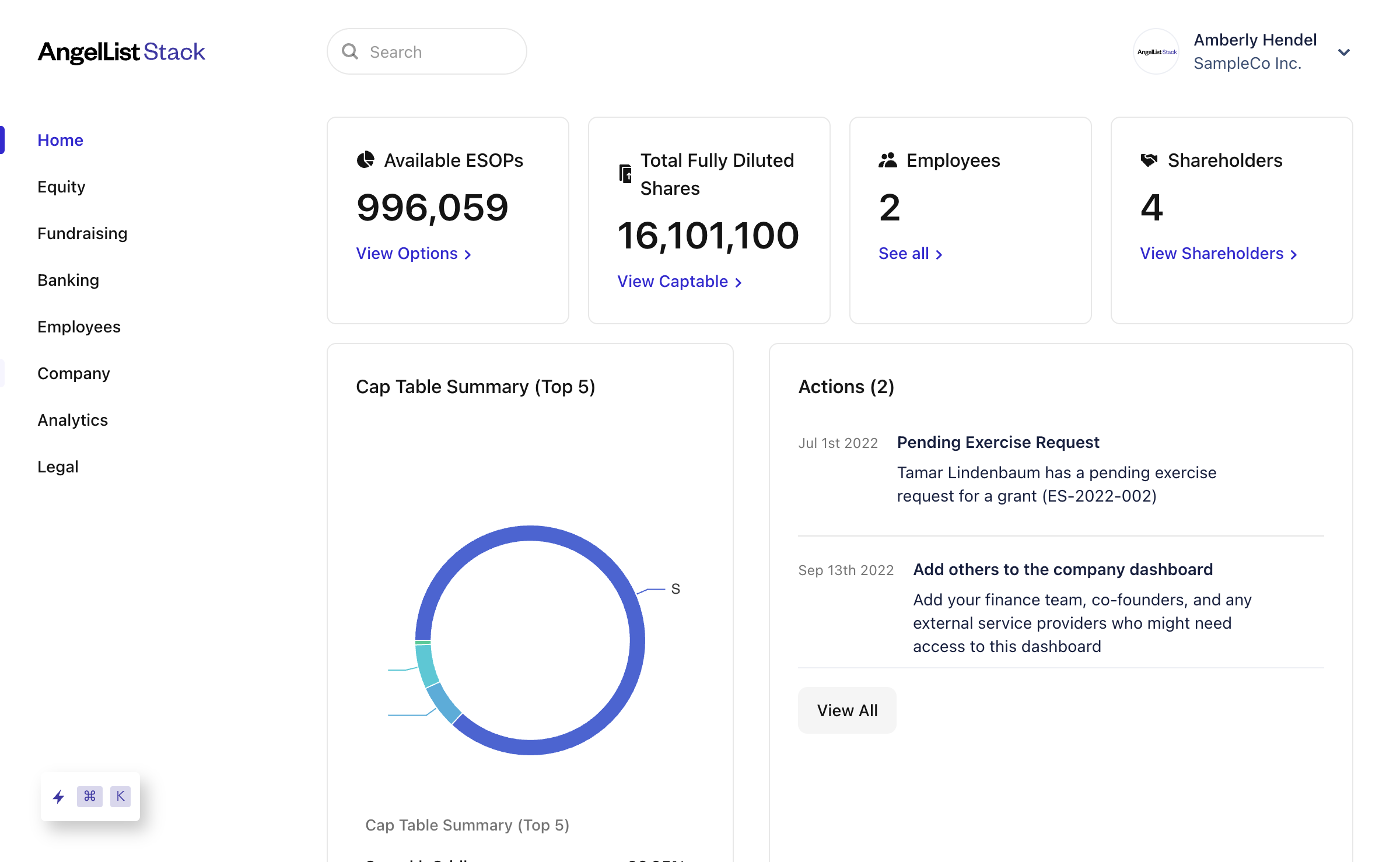Viewport: 1400px width, 862px height.
Task: Click the SampleCo Inc. company name
Action: pyautogui.click(x=1247, y=63)
